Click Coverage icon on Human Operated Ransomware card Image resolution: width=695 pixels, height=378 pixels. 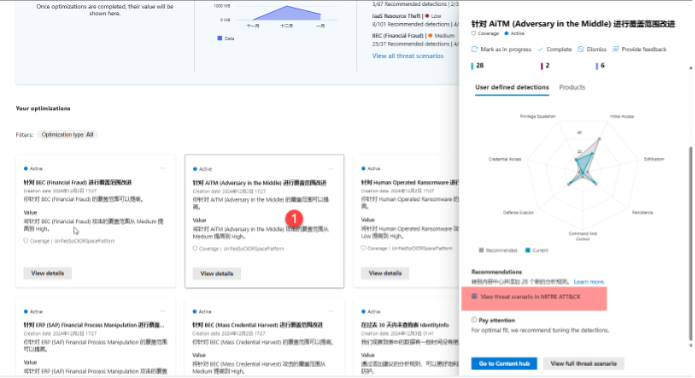[x=363, y=248]
